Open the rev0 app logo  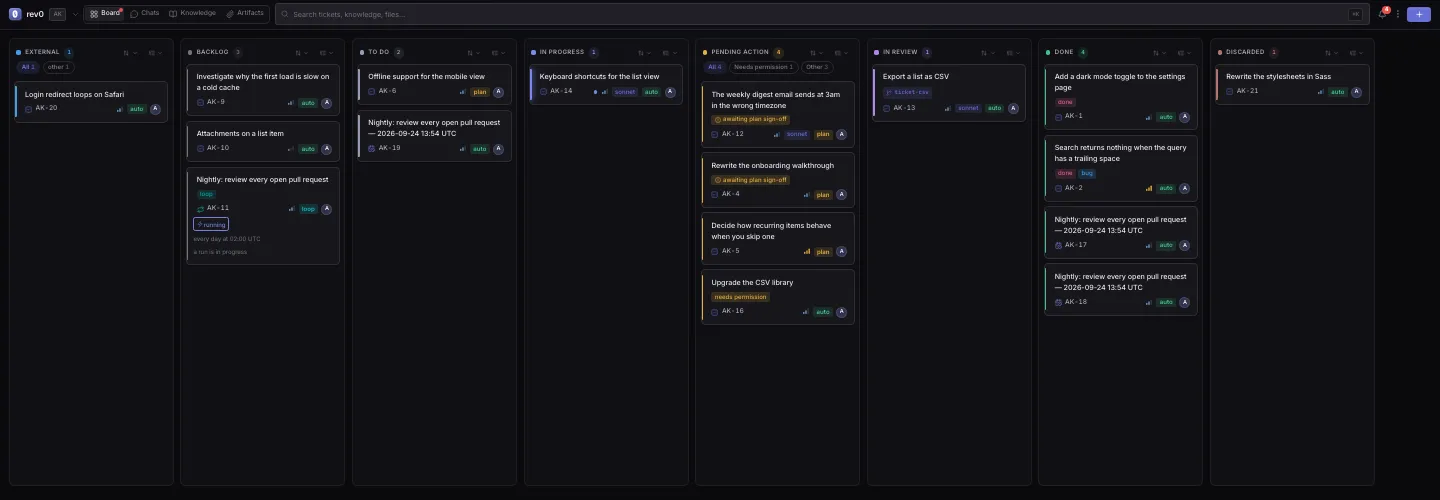point(15,14)
